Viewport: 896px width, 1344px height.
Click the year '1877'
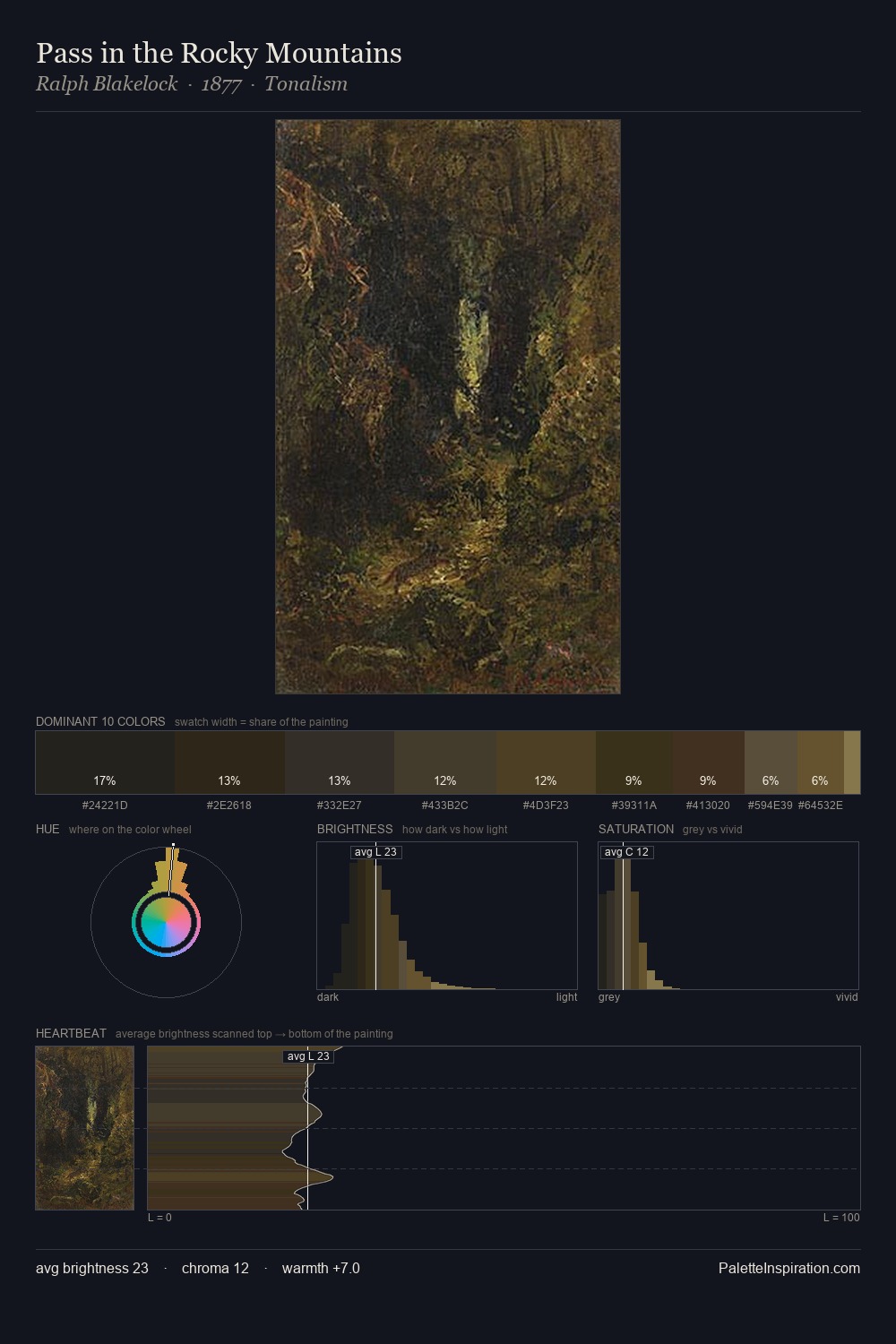click(x=221, y=84)
